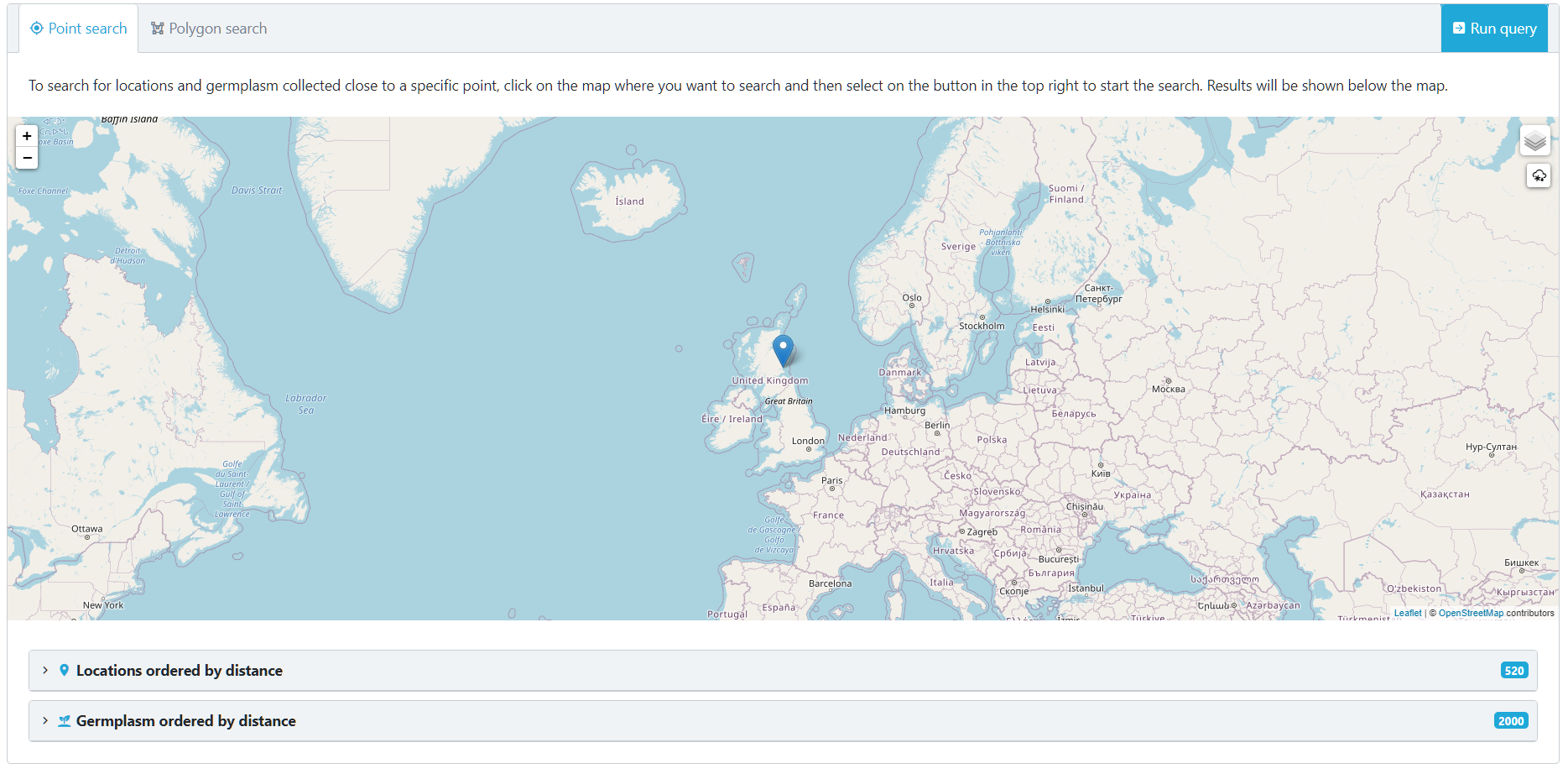Click the blue map marker pin

783,349
